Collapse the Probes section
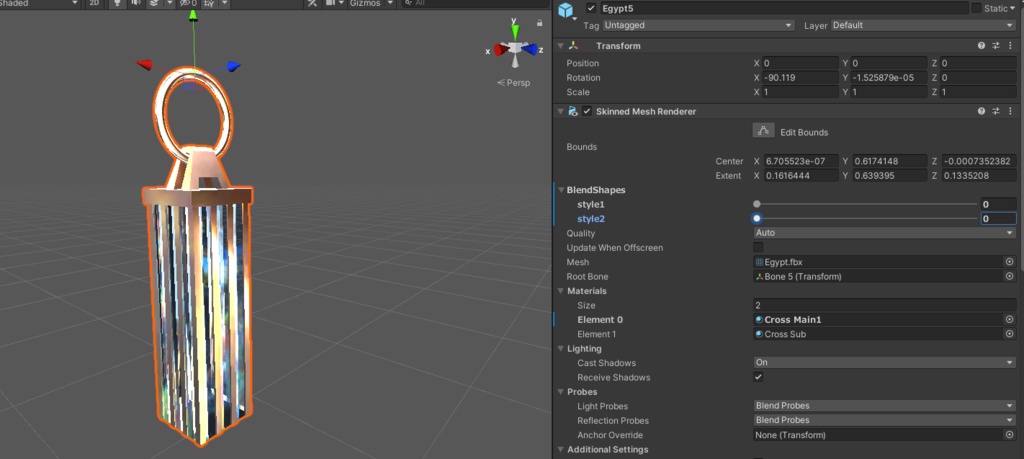1024x459 pixels. (x=561, y=392)
